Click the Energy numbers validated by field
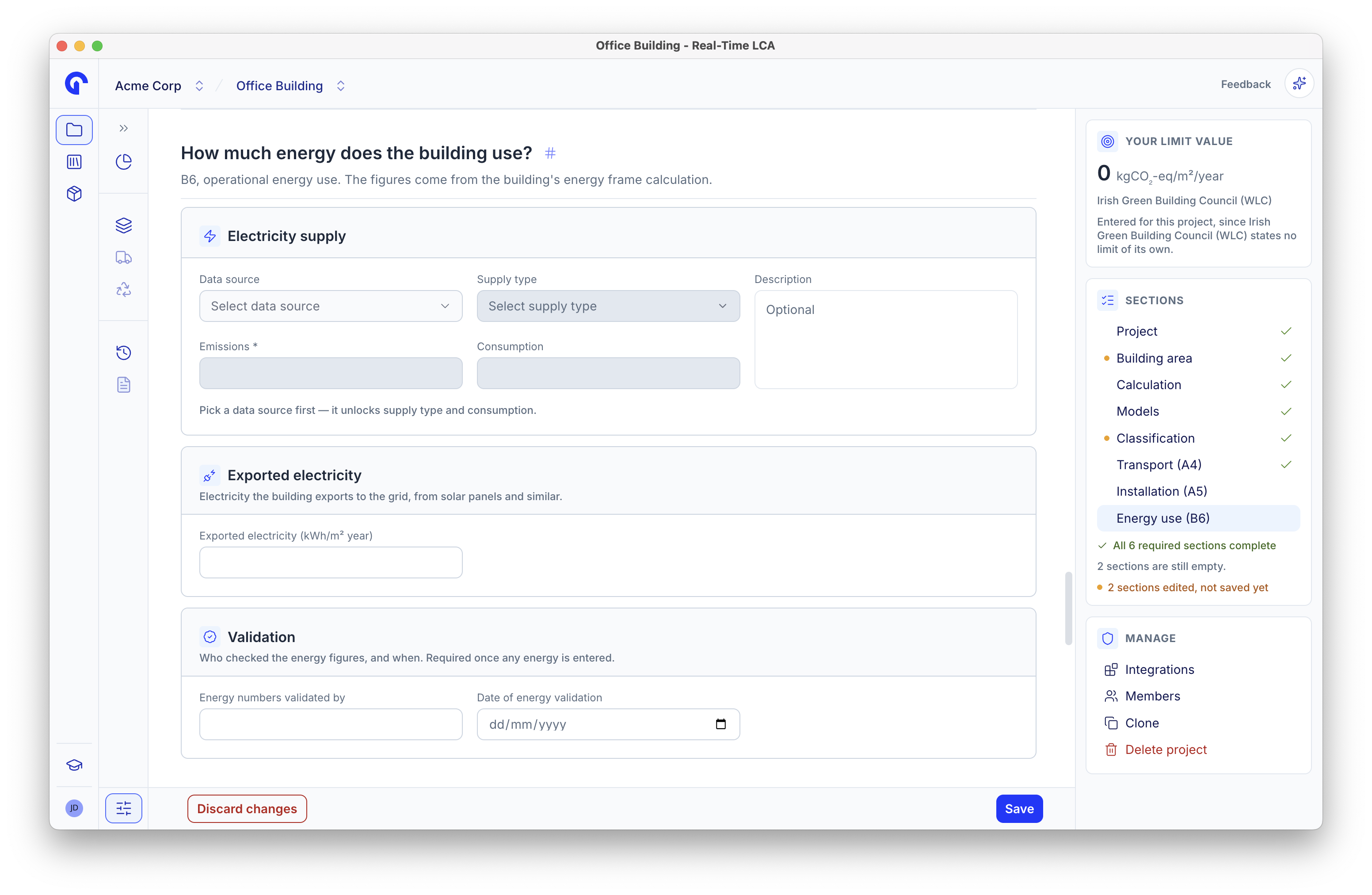 331,724
